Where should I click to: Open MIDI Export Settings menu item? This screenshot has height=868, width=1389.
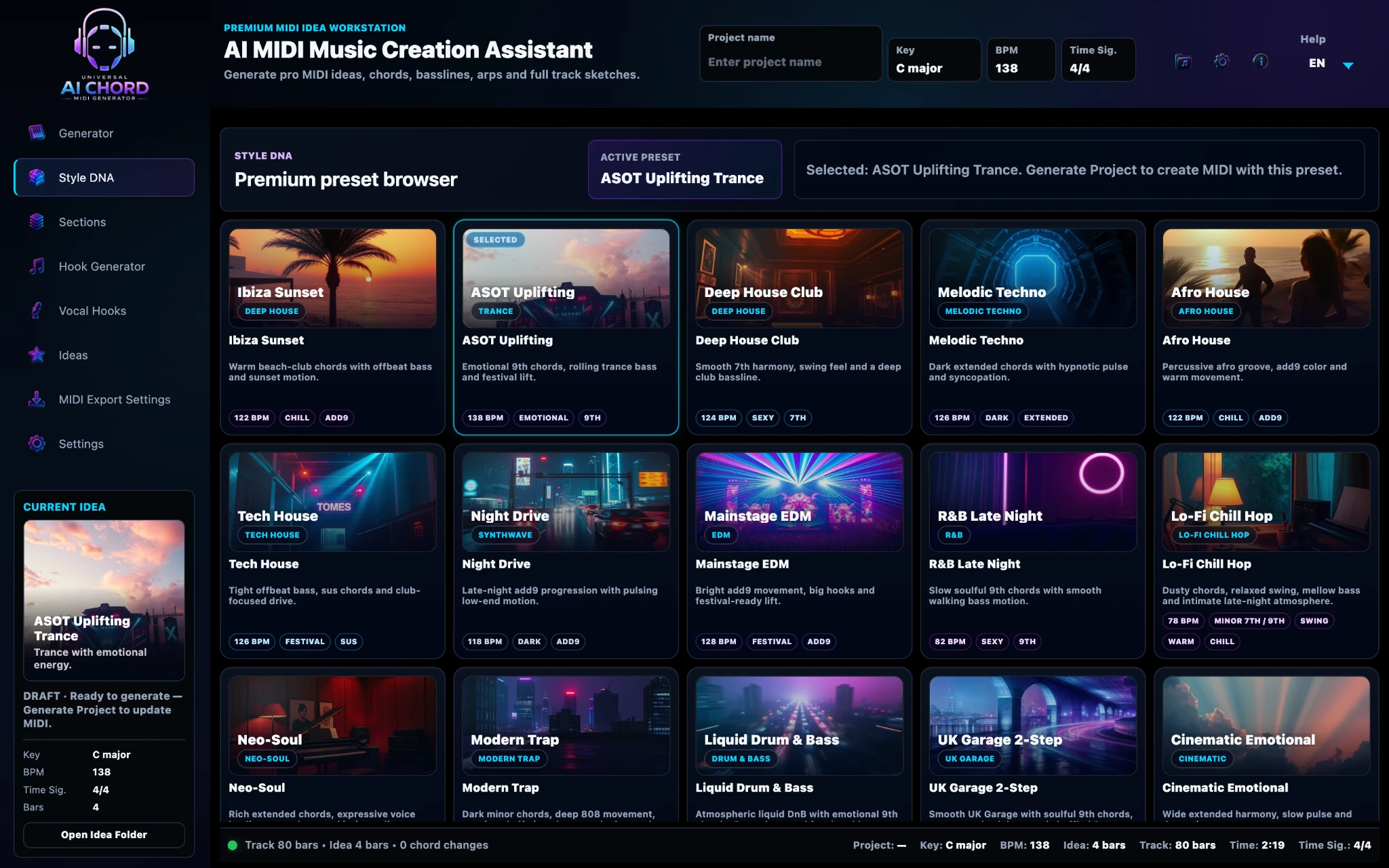[104, 399]
